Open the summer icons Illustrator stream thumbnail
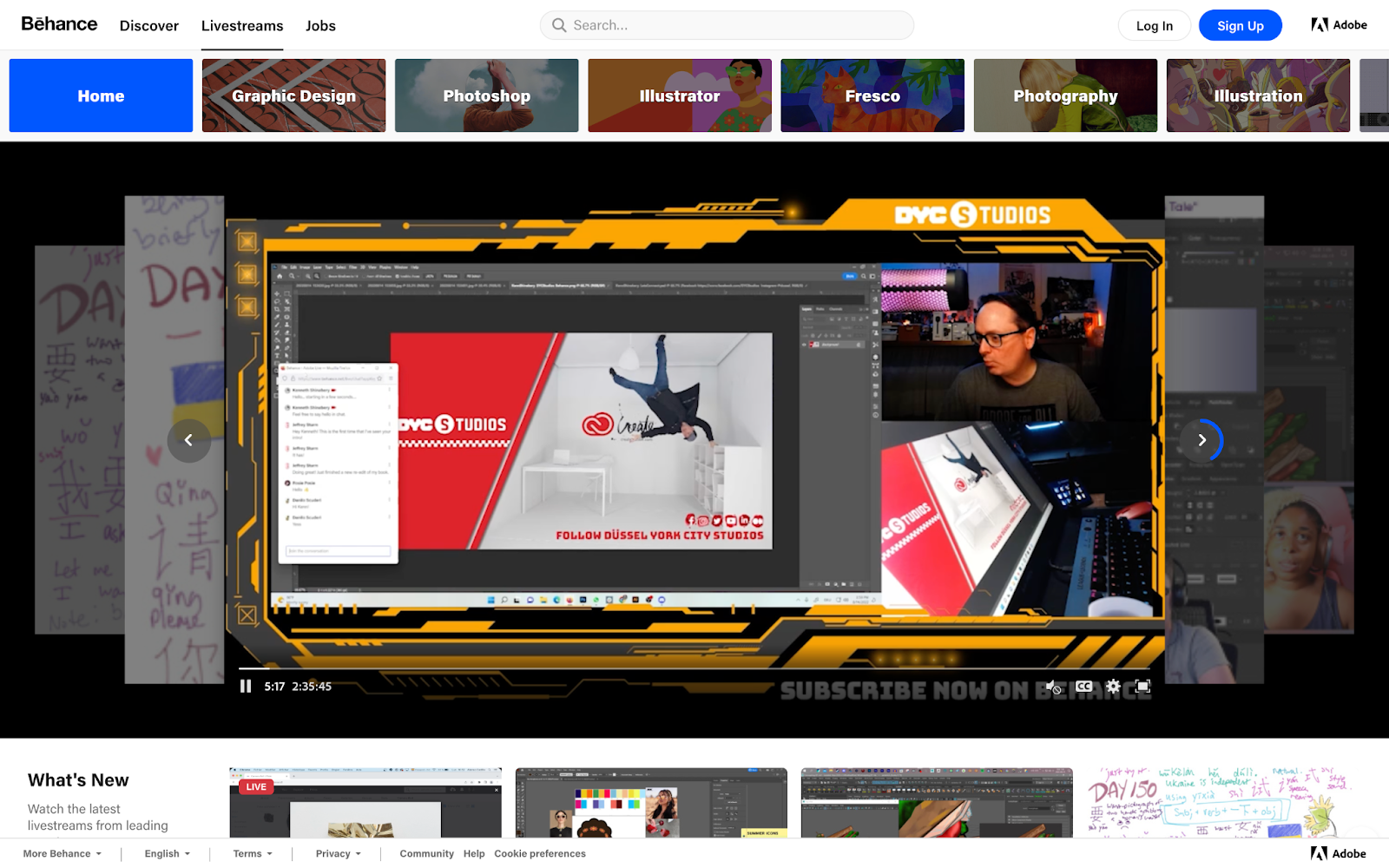The height and width of the screenshot is (868, 1389). point(651,803)
